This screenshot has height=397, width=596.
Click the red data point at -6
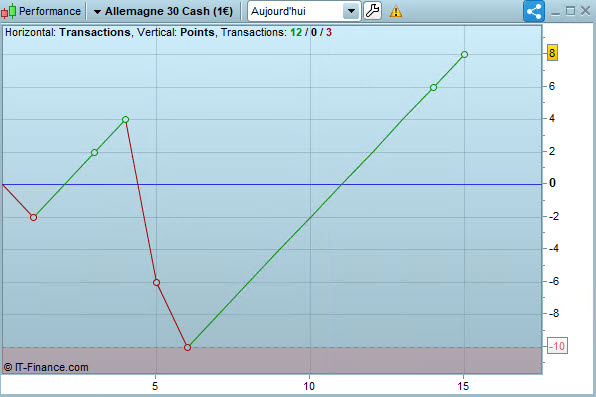click(x=156, y=283)
